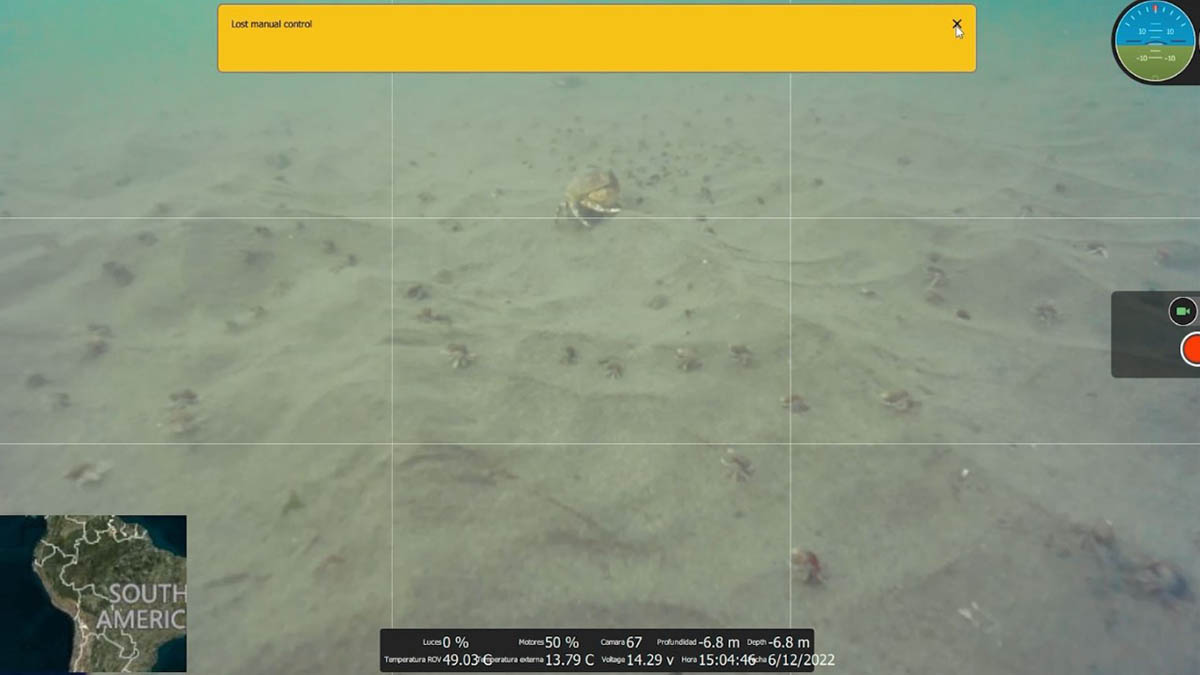This screenshot has height=675, width=1200.
Task: Click the large crab in video feed
Action: [590, 195]
